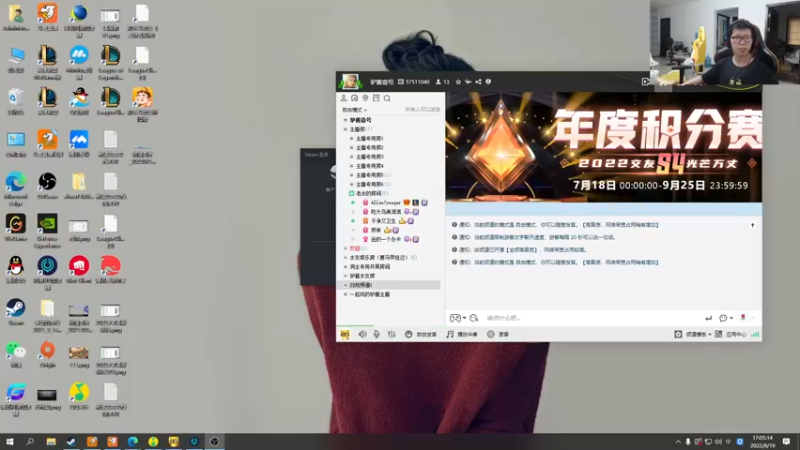Open the 频道模板 channel template menu

coord(693,334)
